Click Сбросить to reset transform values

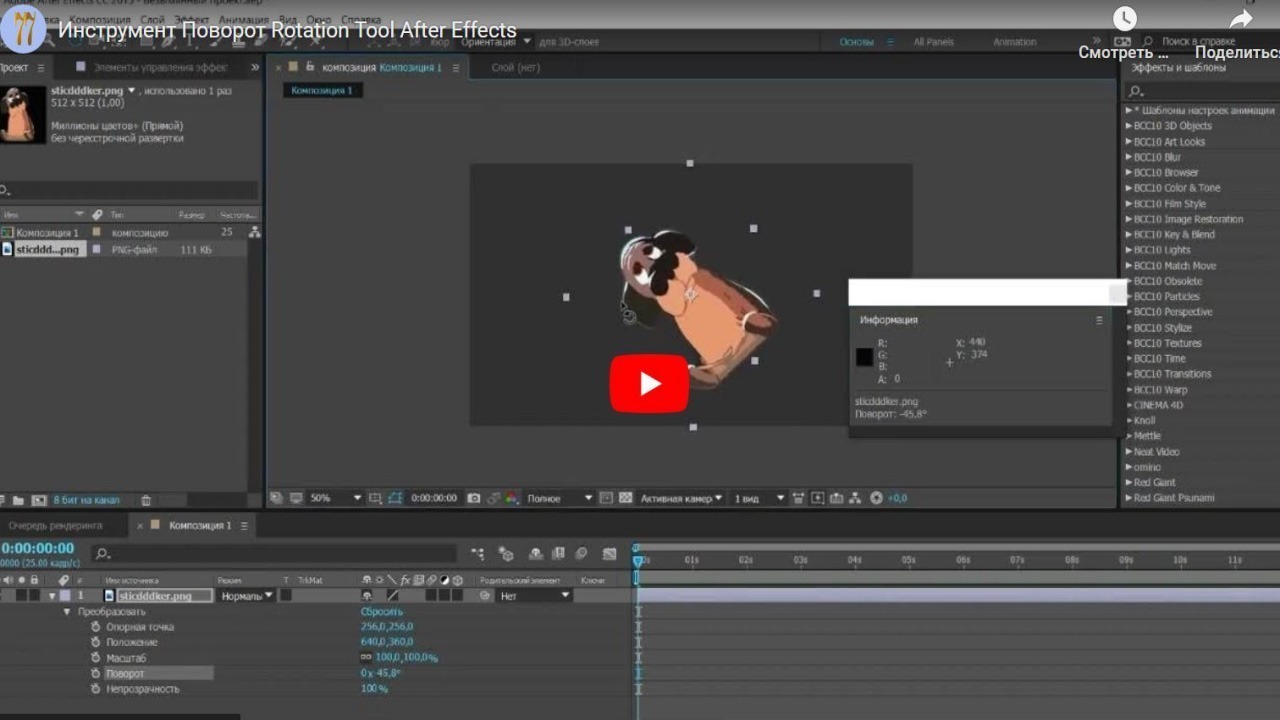tap(380, 611)
